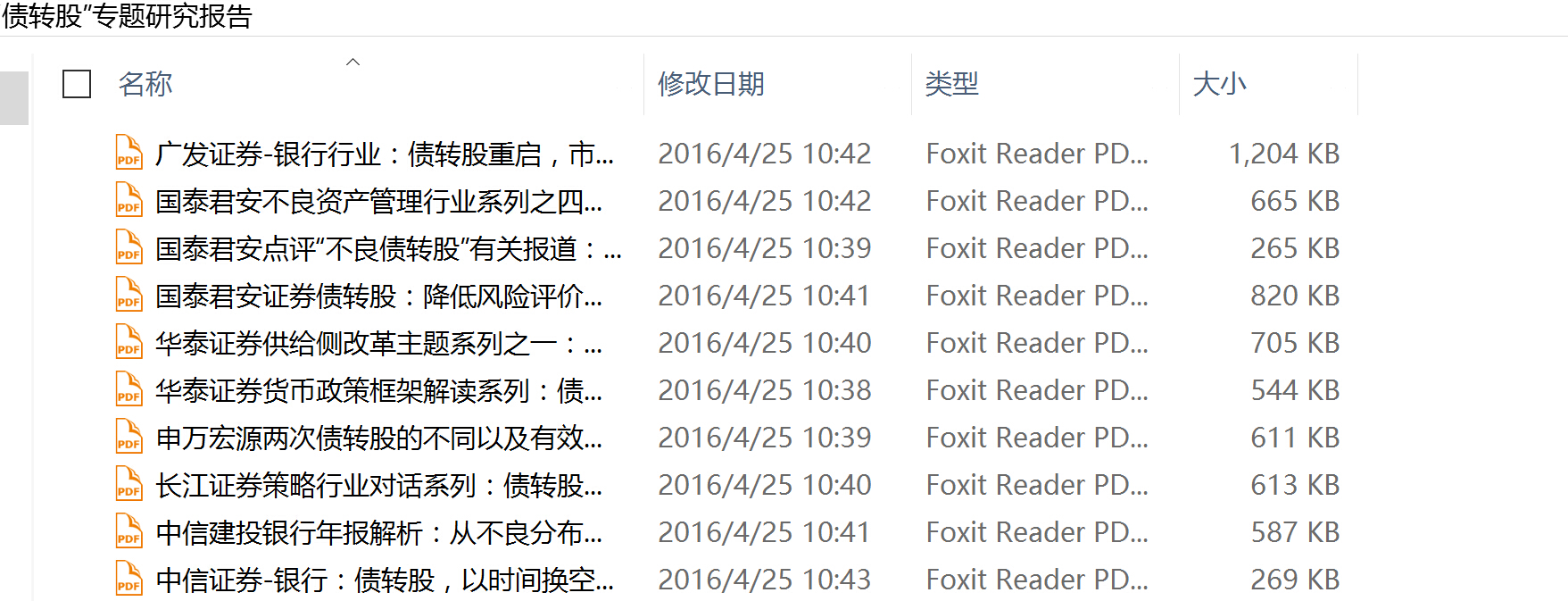
Task: Select file 中信建投银行年报解析
Action: pos(379,532)
